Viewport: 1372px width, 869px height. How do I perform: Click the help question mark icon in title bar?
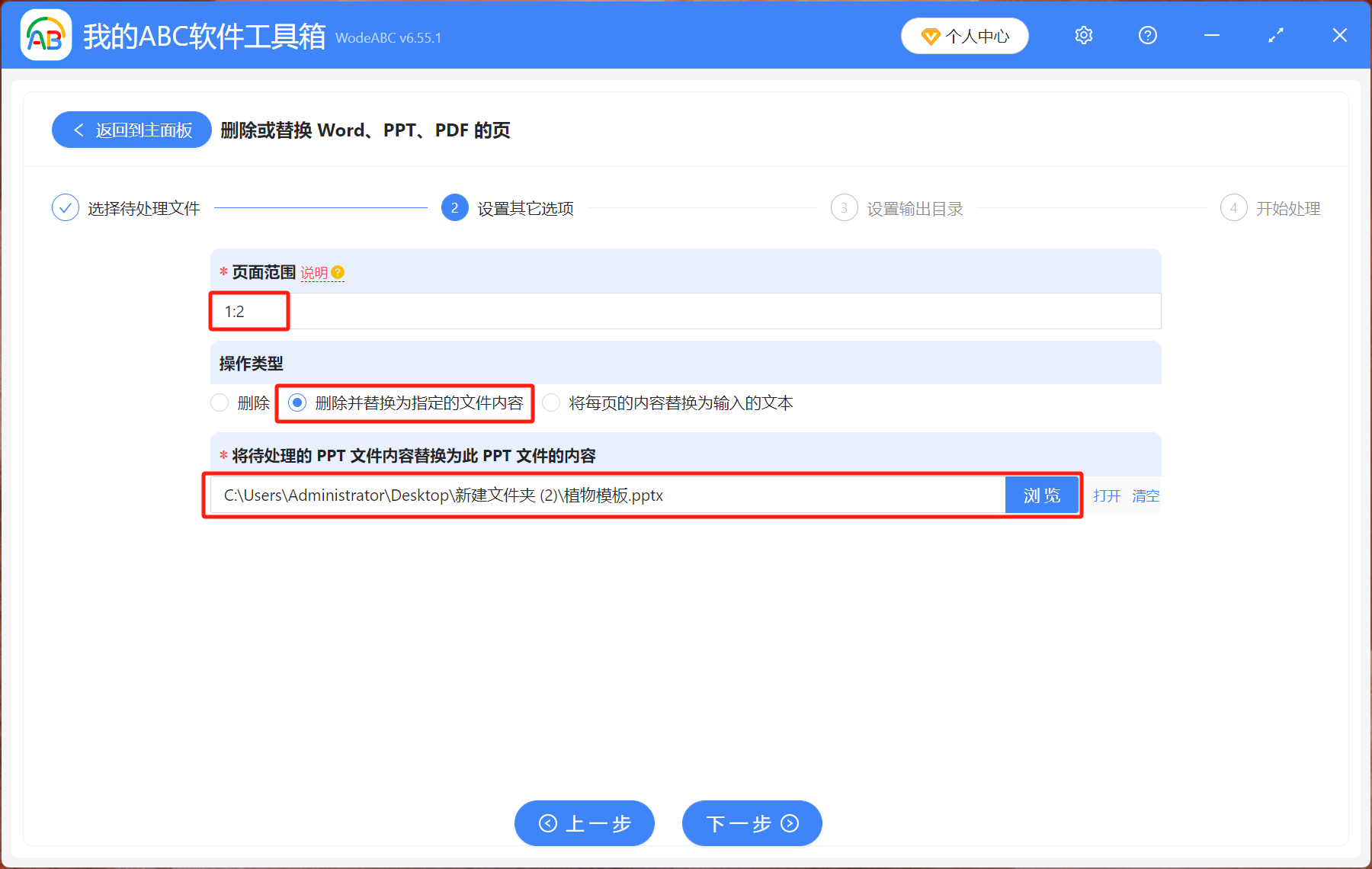pyautogui.click(x=1147, y=35)
